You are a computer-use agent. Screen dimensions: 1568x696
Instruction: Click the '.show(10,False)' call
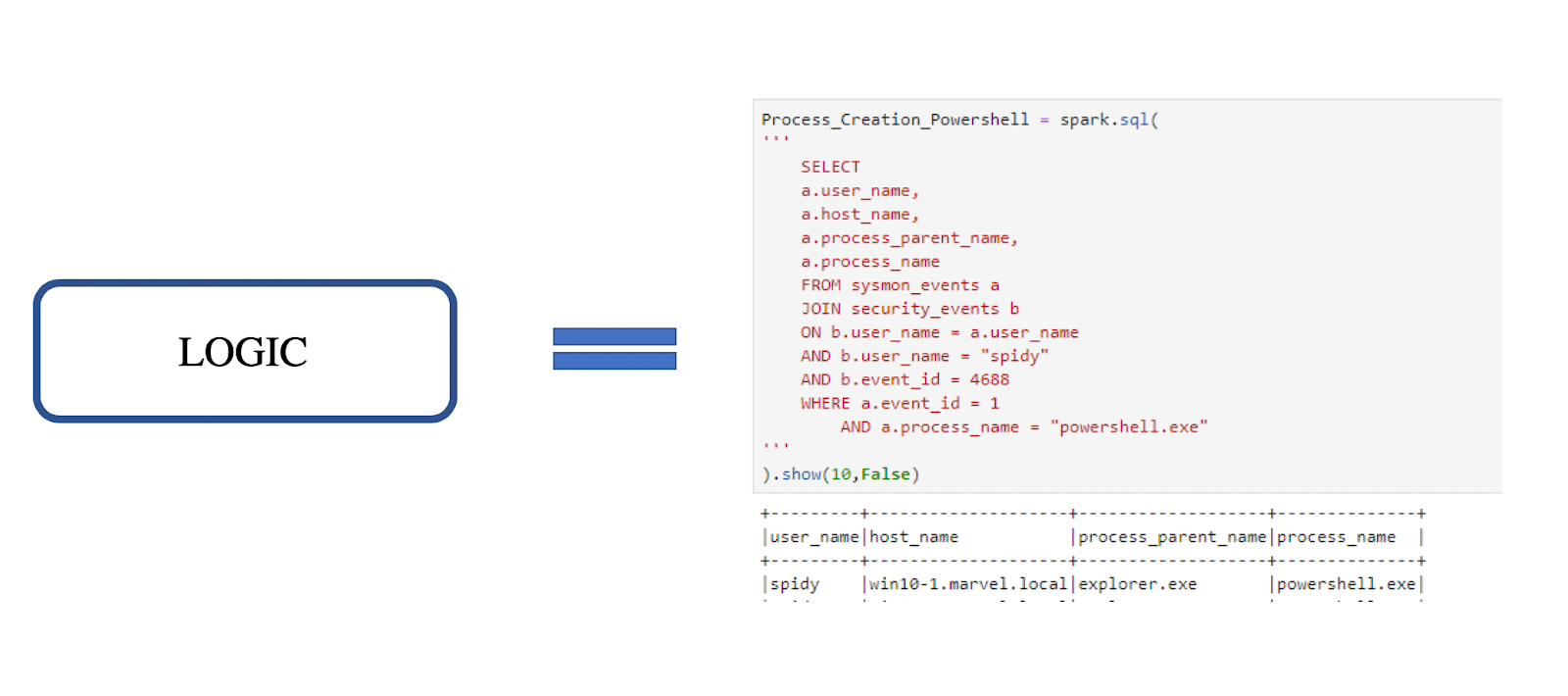point(846,474)
